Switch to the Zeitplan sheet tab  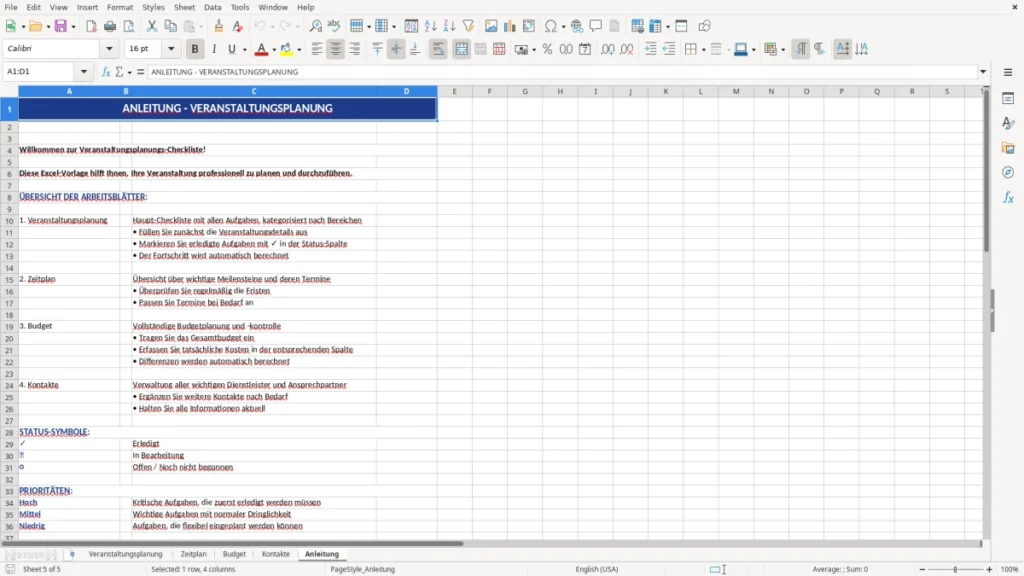[x=193, y=554]
